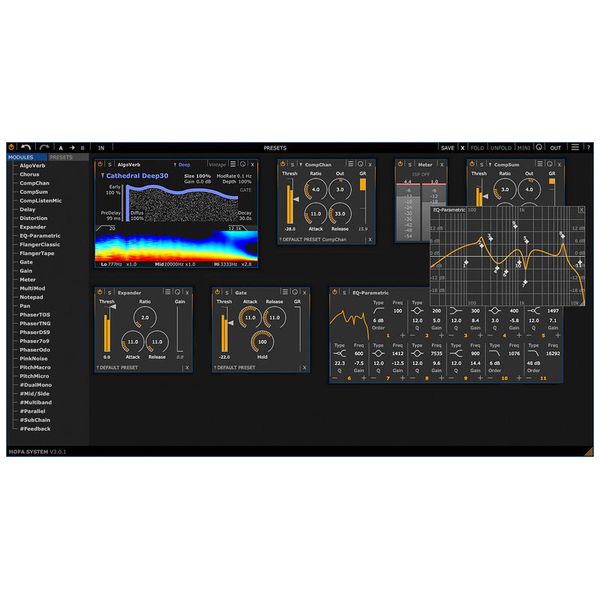Click the Gate circular settings icon
Viewport: 600px width, 600px height.
(x=295, y=292)
